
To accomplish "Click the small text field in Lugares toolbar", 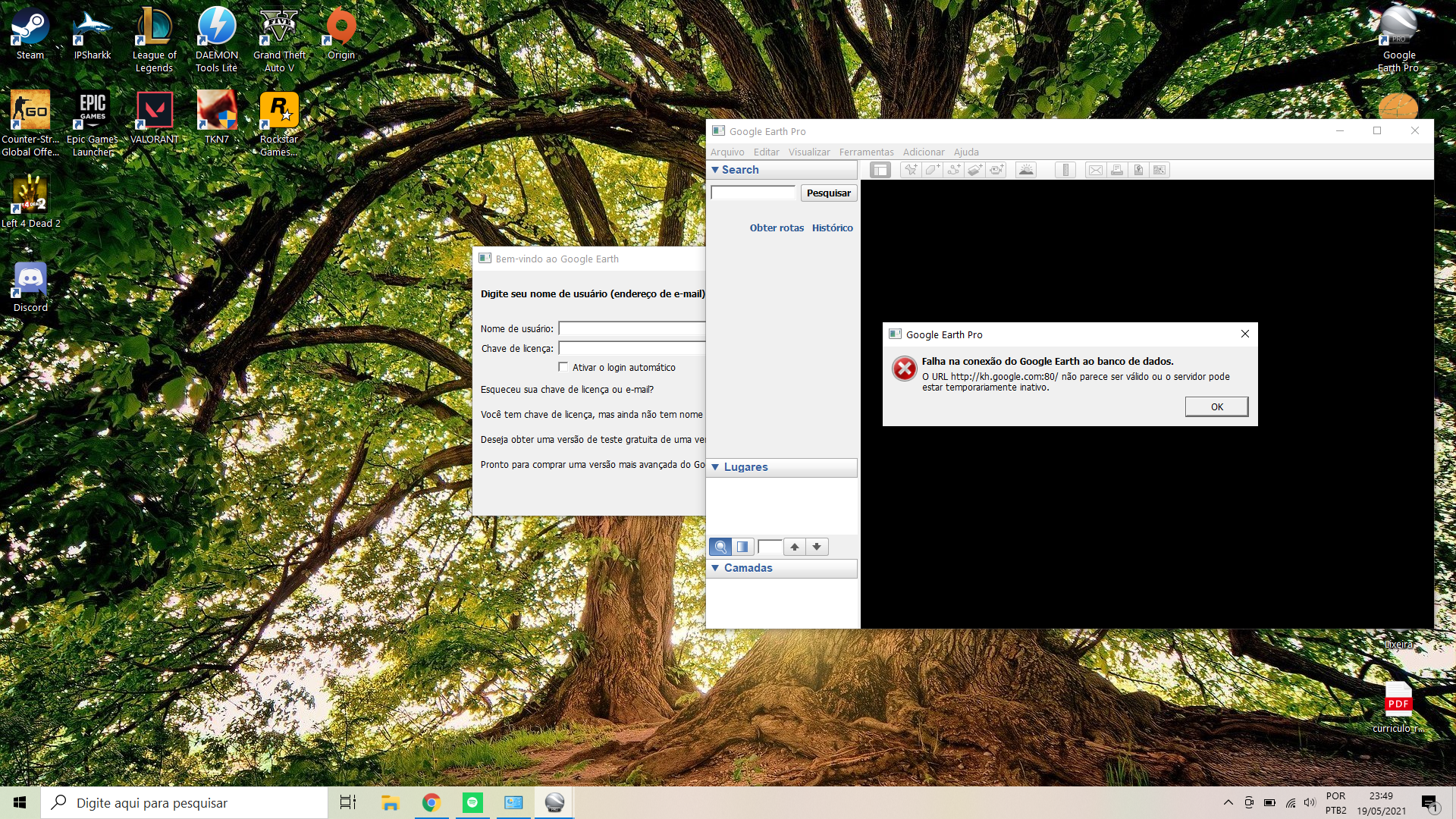I will pyautogui.click(x=769, y=547).
